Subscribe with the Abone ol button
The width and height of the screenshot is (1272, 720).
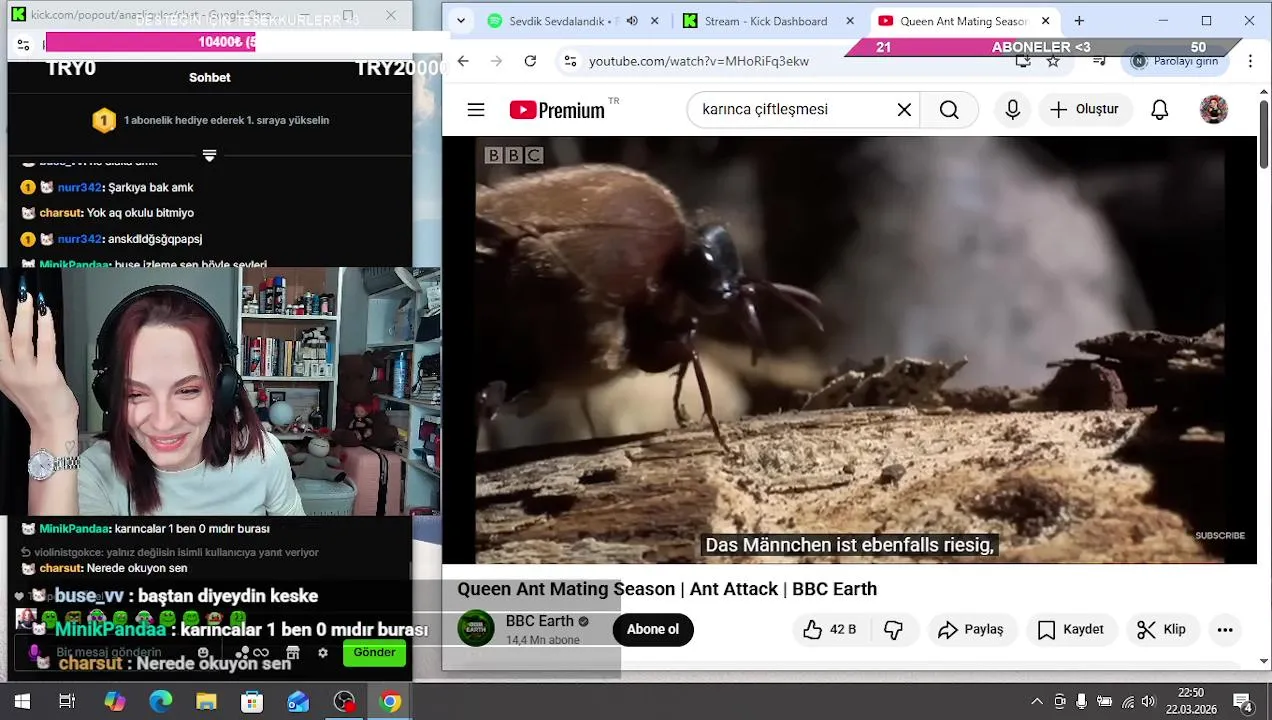point(653,629)
